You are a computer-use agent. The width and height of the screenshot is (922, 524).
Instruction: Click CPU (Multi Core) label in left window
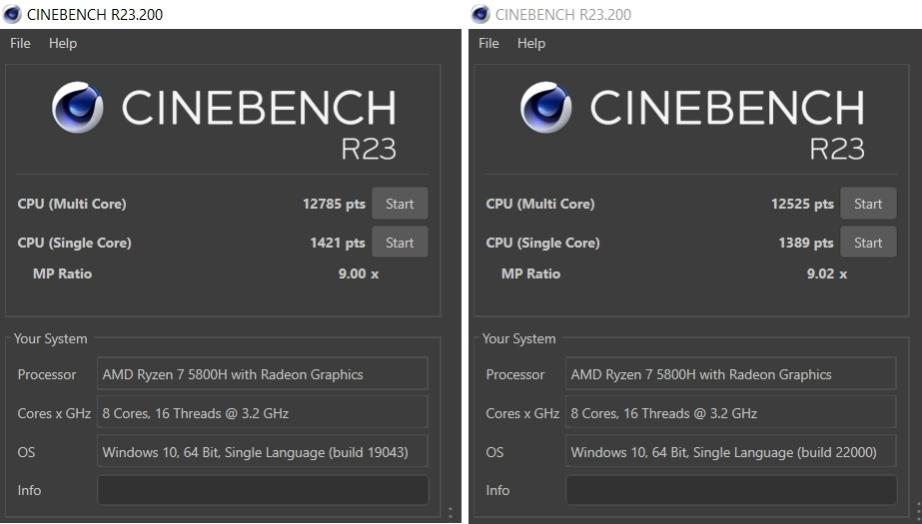(x=72, y=204)
